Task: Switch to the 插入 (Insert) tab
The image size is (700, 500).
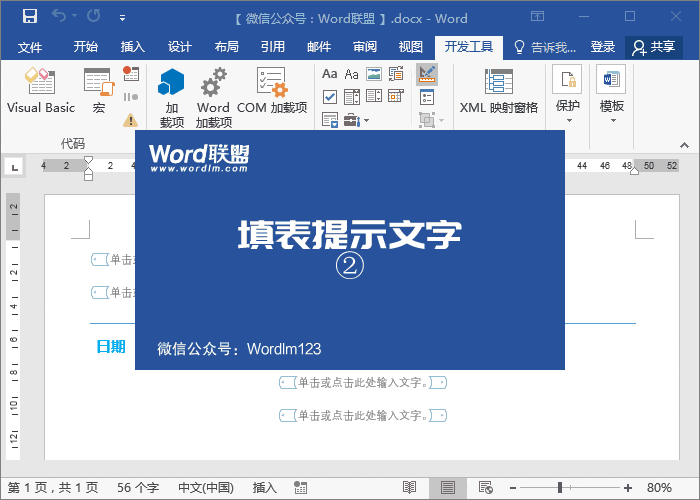Action: (x=133, y=46)
